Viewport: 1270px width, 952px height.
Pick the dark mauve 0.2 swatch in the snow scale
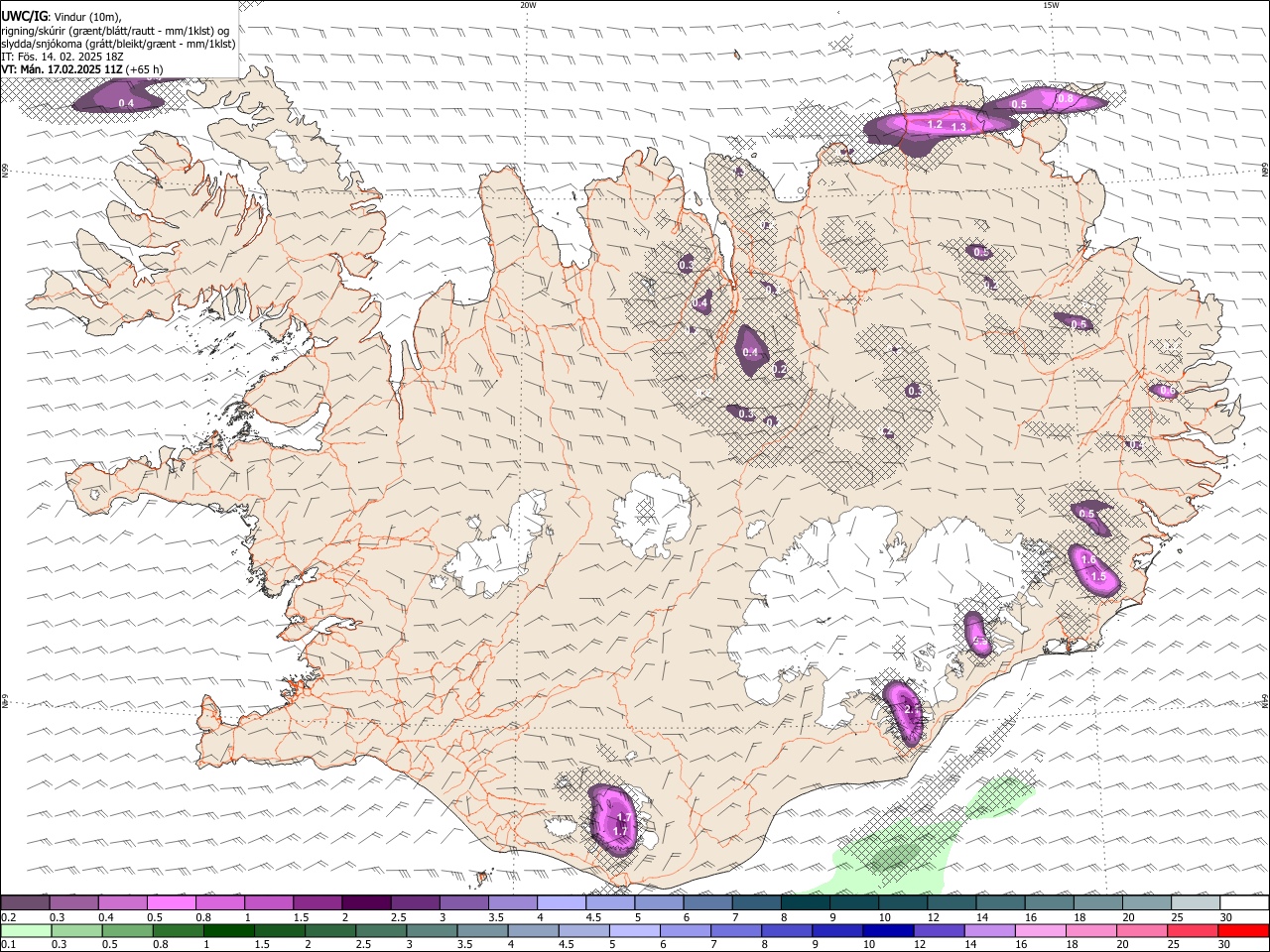25,902
